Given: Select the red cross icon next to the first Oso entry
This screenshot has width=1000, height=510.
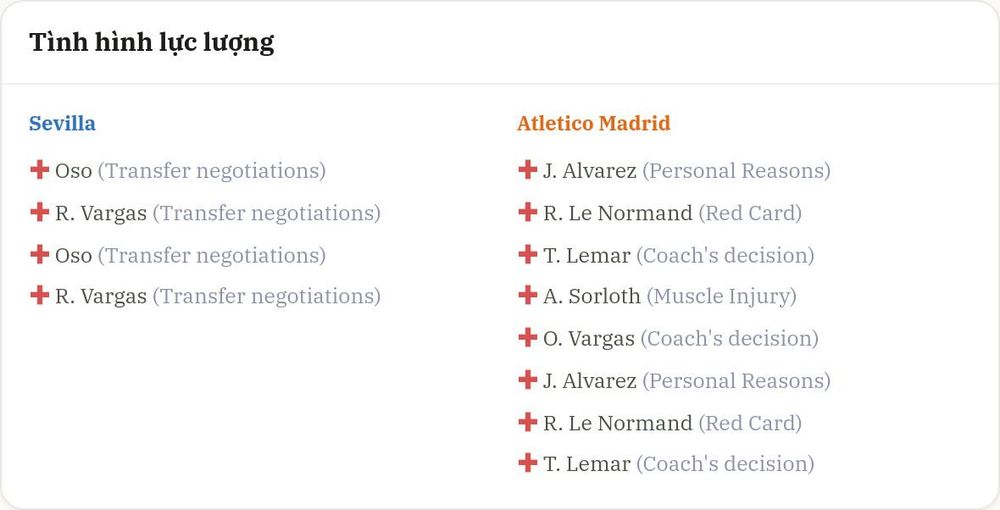Looking at the screenshot, I should tap(40, 170).
